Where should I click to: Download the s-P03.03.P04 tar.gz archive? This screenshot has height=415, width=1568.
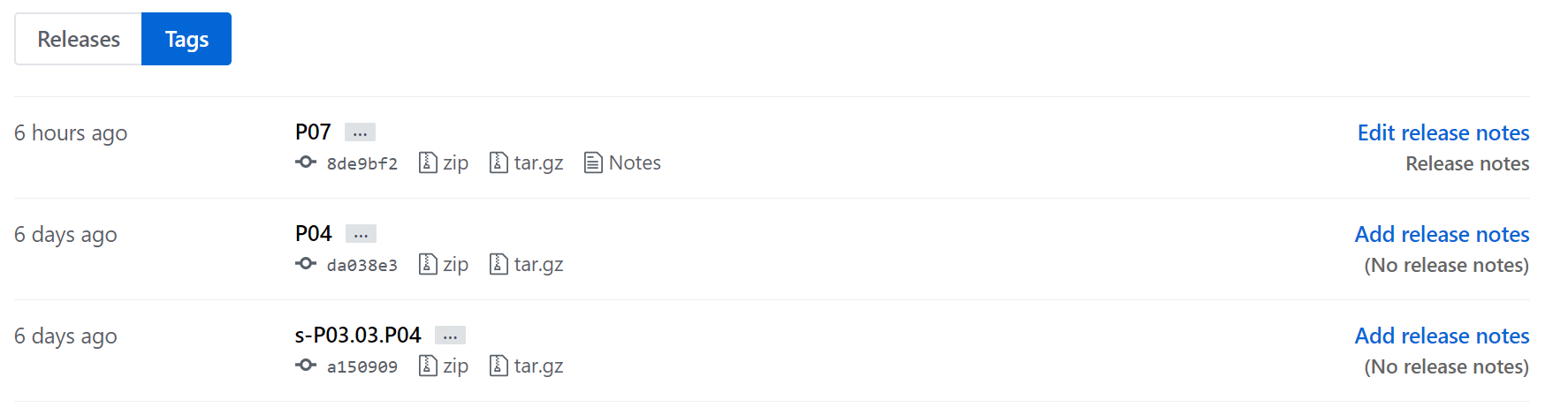527,366
